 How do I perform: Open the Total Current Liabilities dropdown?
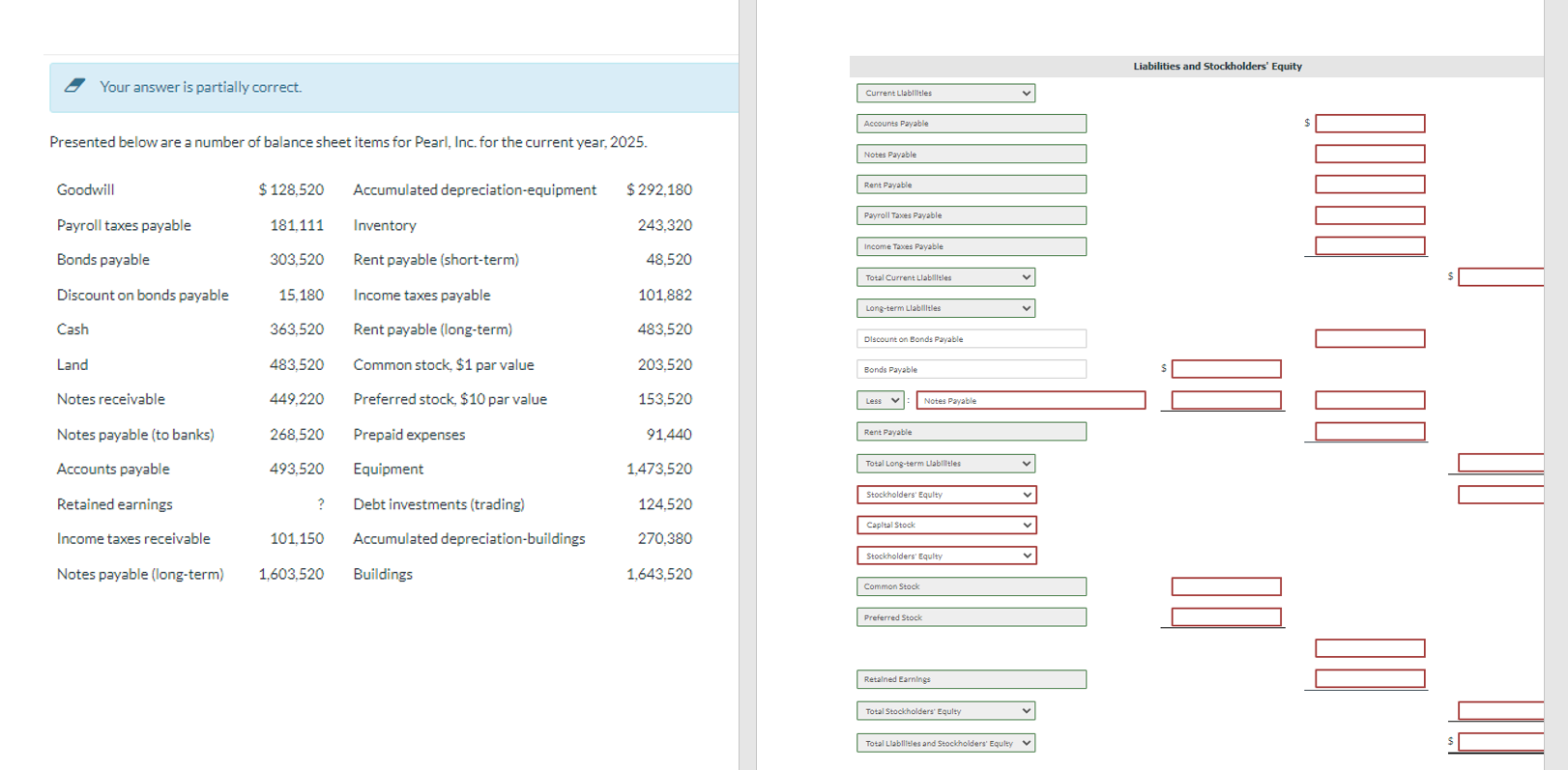point(945,277)
